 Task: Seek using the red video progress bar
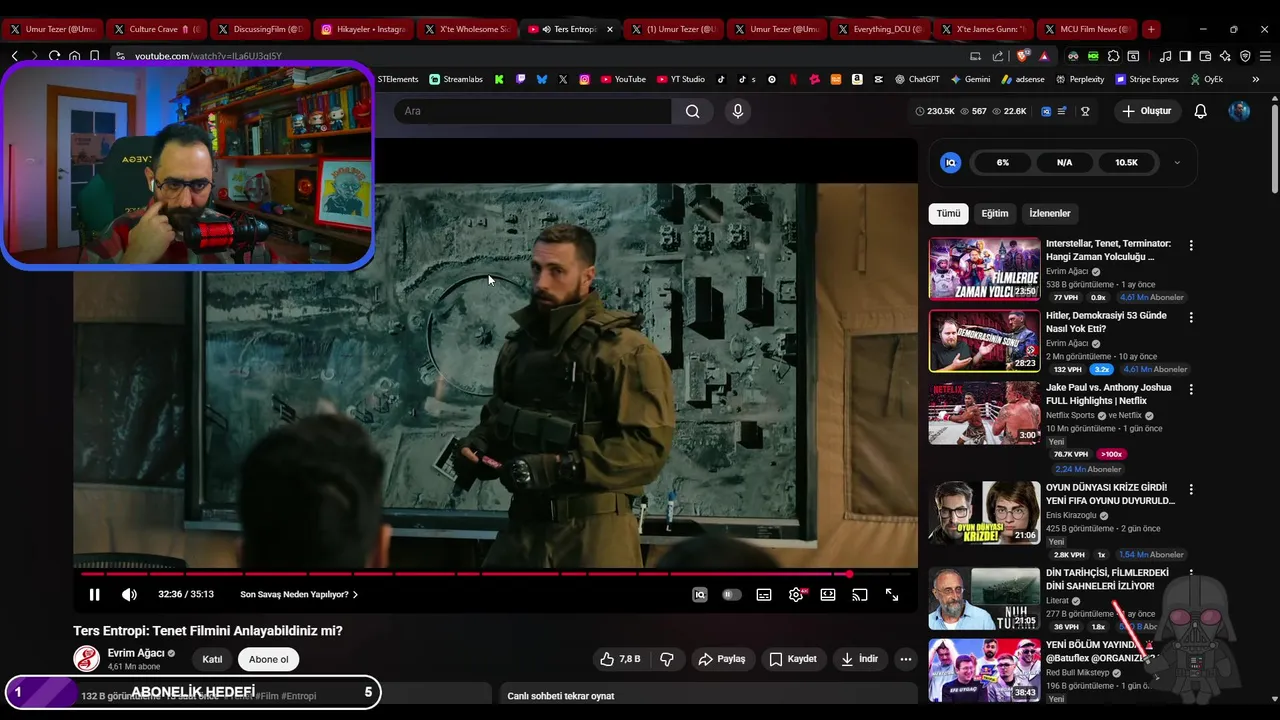pos(496,574)
